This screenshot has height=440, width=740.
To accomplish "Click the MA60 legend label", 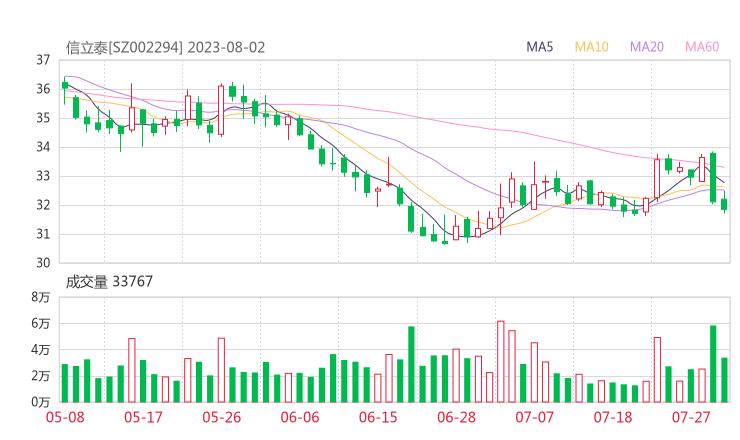I will point(702,47).
